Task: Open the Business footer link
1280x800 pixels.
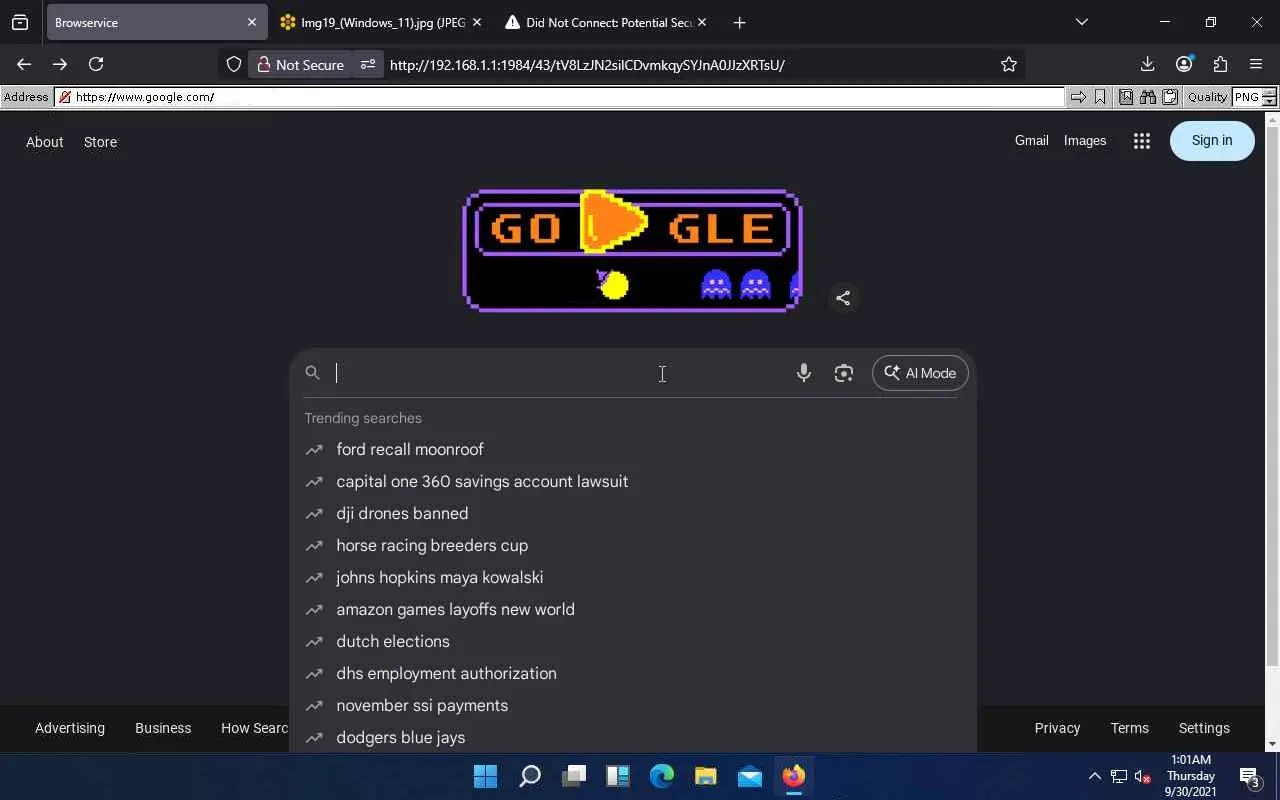Action: (x=163, y=728)
